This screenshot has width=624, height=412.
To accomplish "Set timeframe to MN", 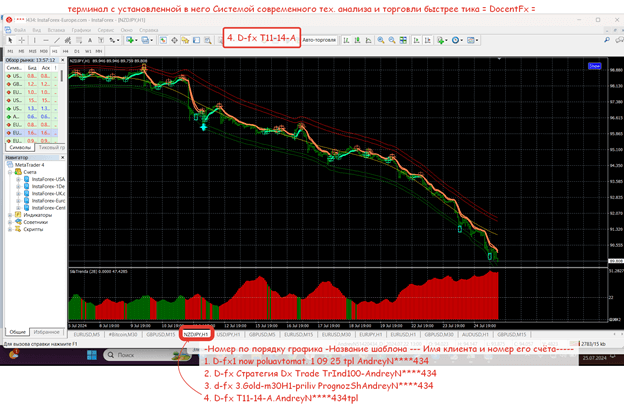I will (x=99, y=51).
